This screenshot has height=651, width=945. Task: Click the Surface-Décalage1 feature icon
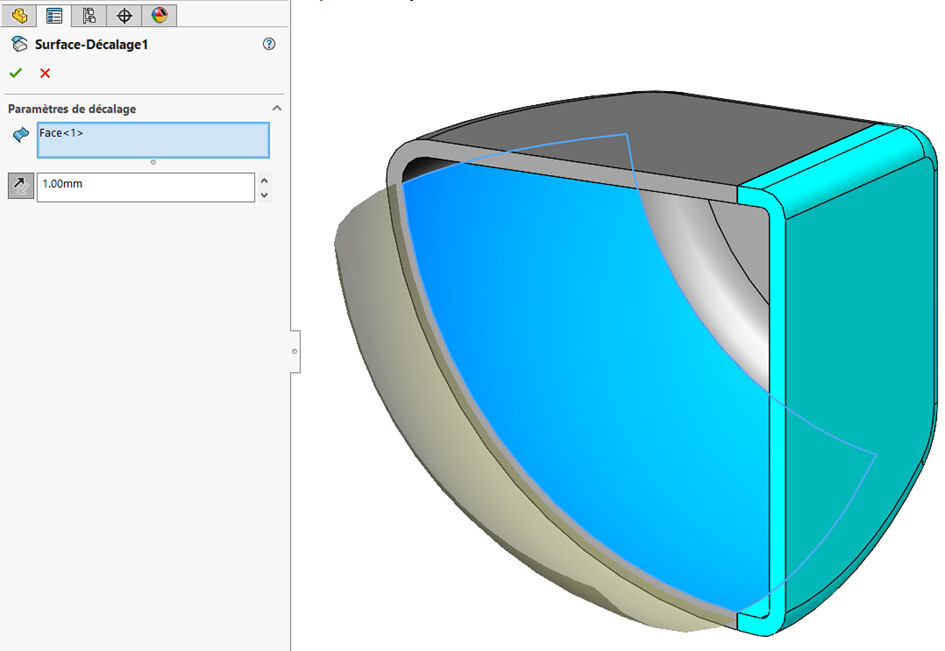pos(19,44)
